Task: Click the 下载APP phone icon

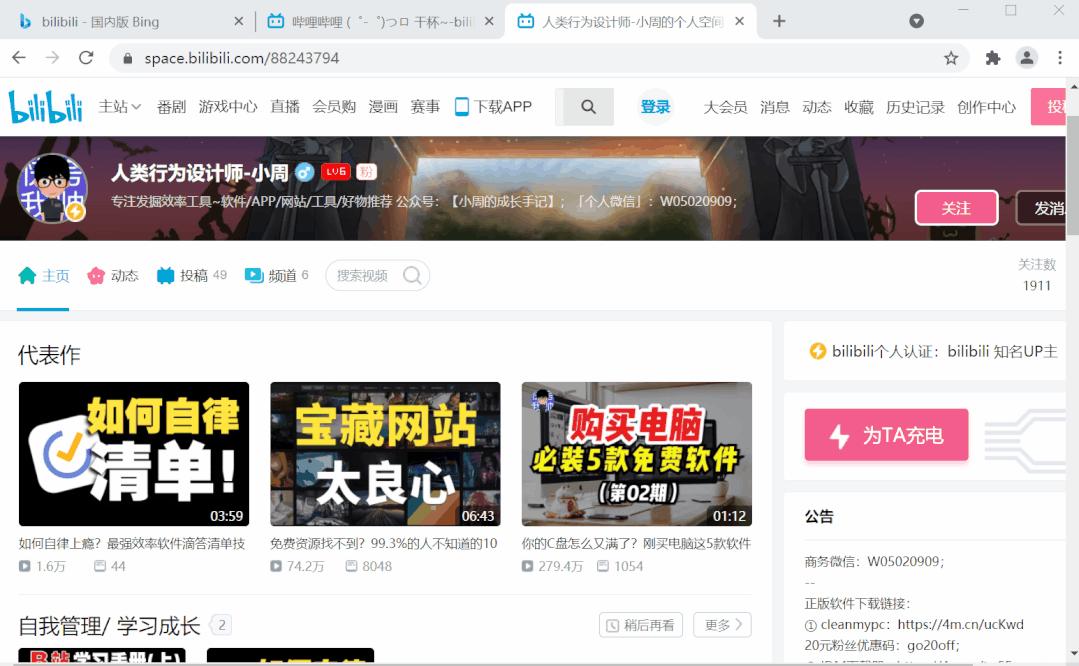Action: tap(461, 105)
